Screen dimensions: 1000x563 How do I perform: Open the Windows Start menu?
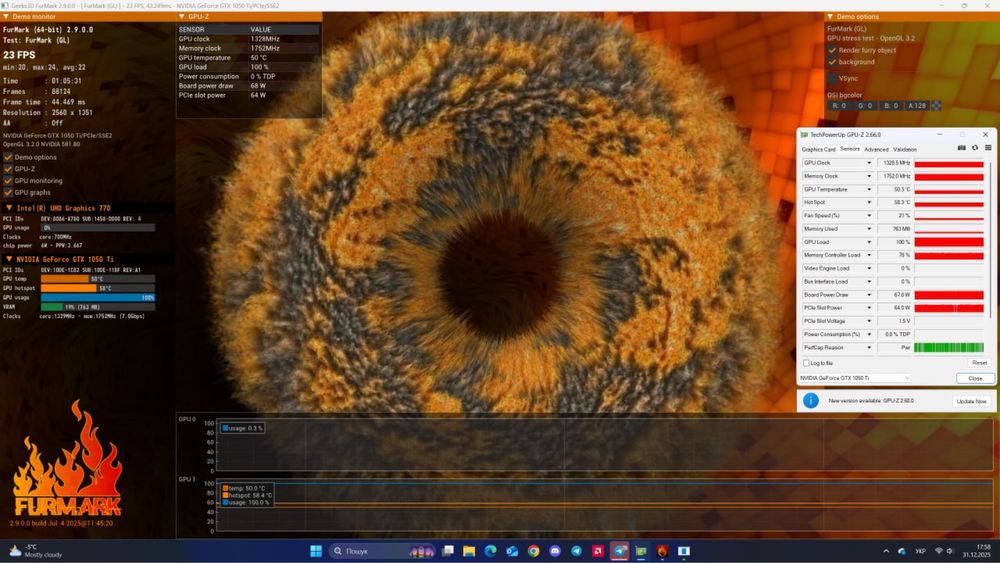click(316, 551)
